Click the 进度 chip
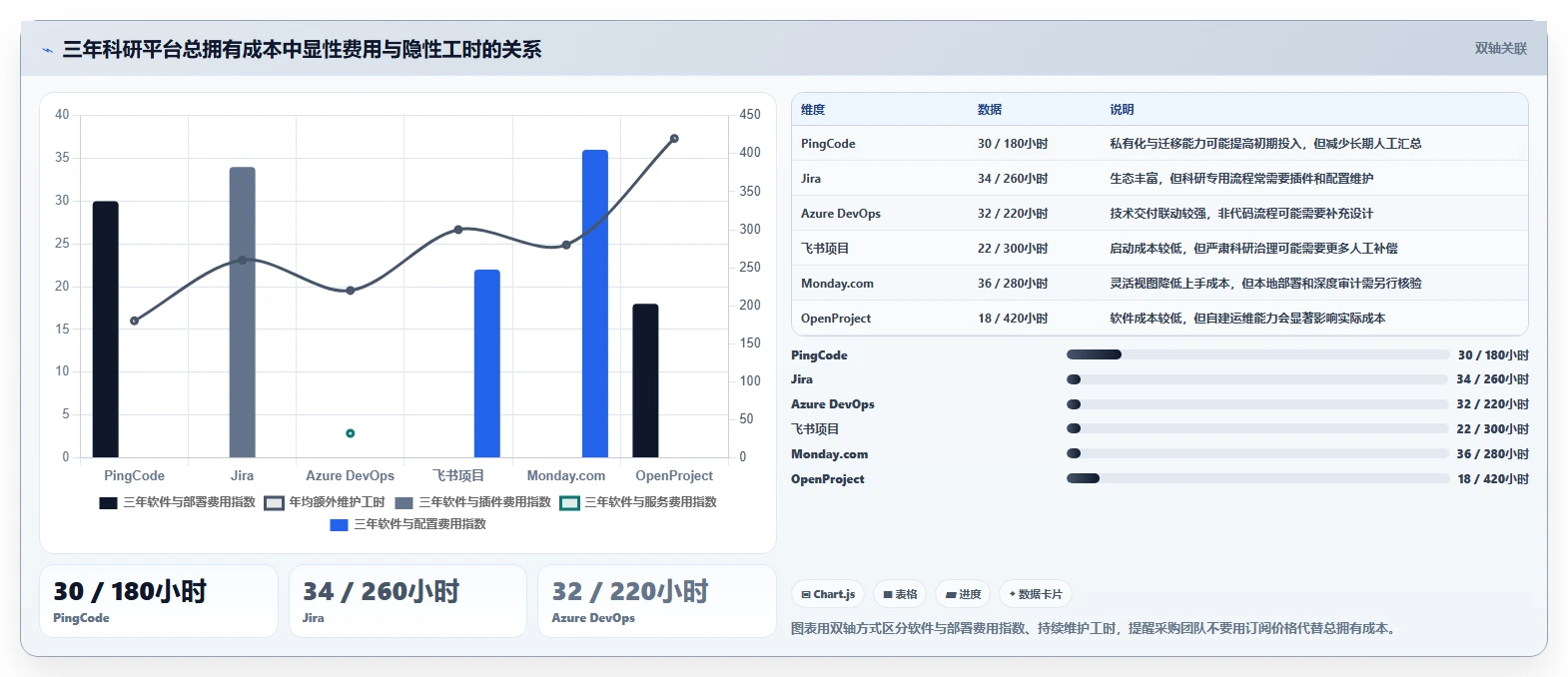The image size is (1568, 677). 964,594
